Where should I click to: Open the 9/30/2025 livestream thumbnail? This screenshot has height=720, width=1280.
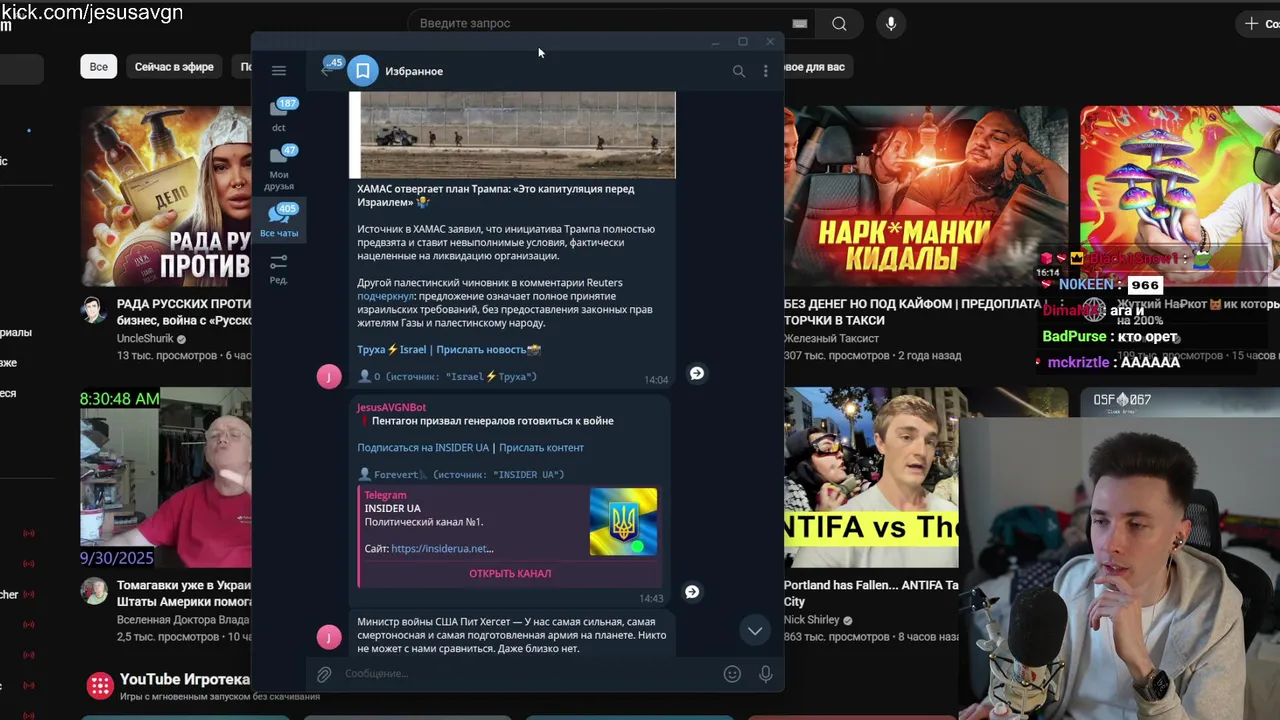(x=166, y=478)
